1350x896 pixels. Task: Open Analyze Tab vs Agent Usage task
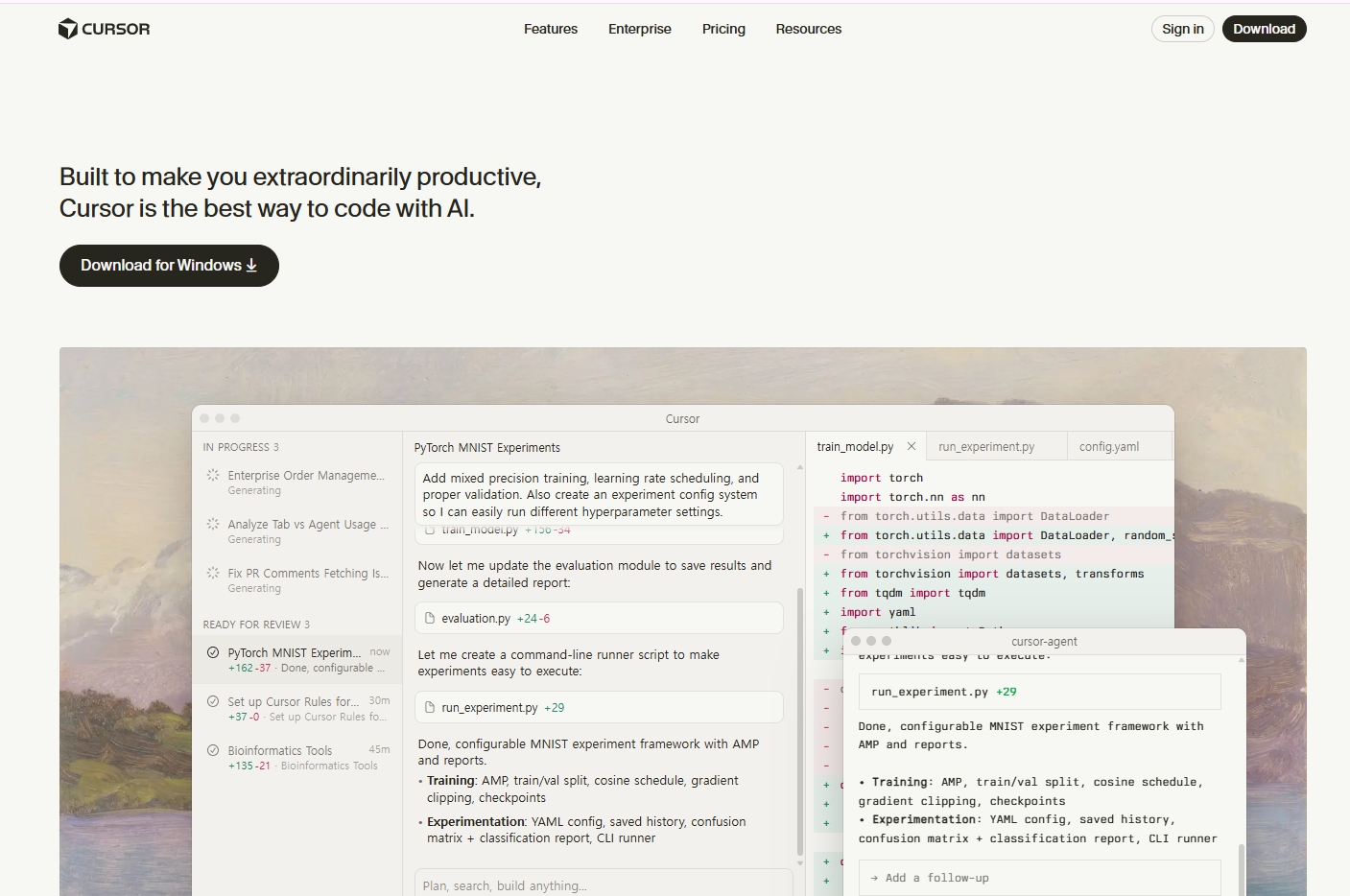pos(297,531)
